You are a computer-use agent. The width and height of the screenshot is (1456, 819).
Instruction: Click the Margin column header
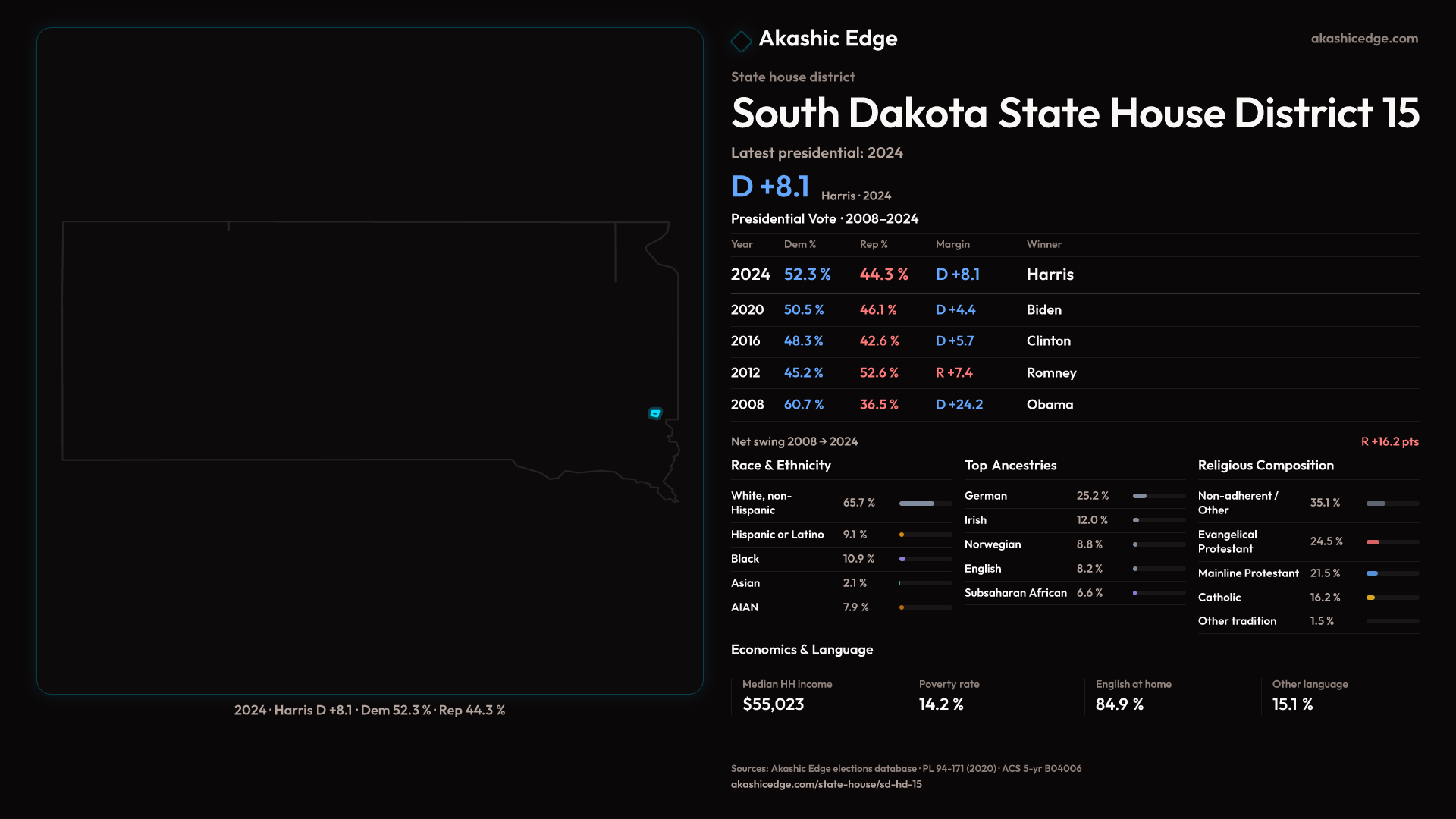[x=952, y=244]
